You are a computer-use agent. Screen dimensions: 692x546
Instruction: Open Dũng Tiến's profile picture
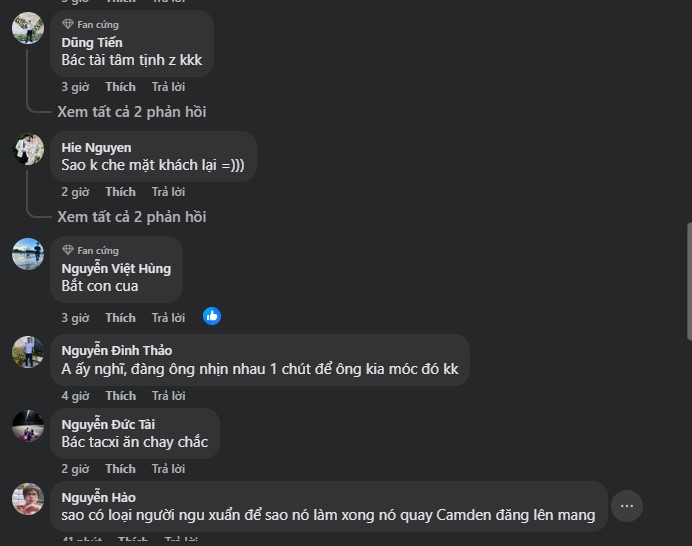pos(28,28)
